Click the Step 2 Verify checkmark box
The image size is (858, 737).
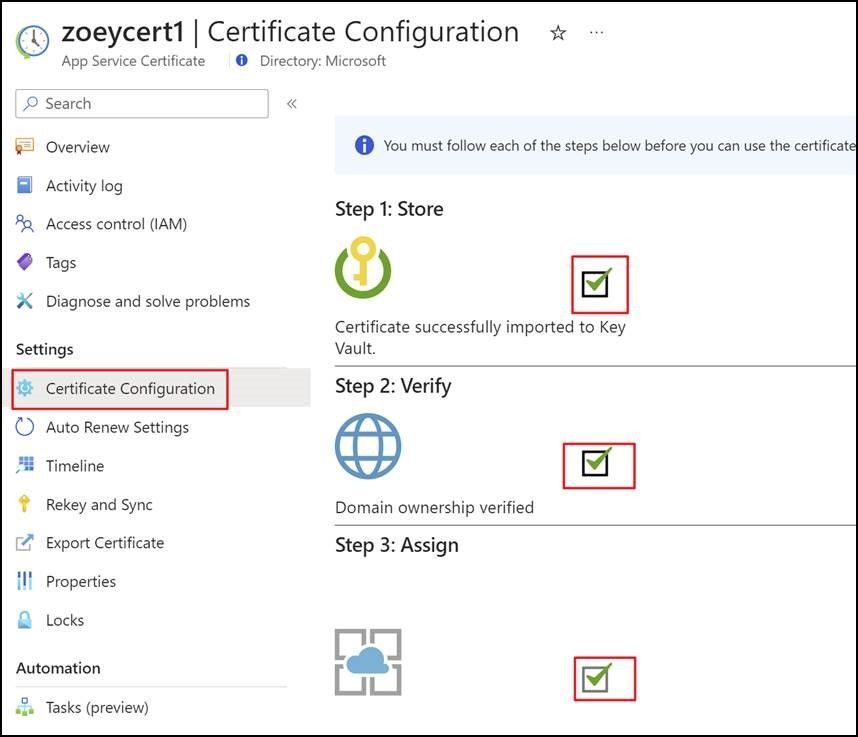click(x=596, y=462)
